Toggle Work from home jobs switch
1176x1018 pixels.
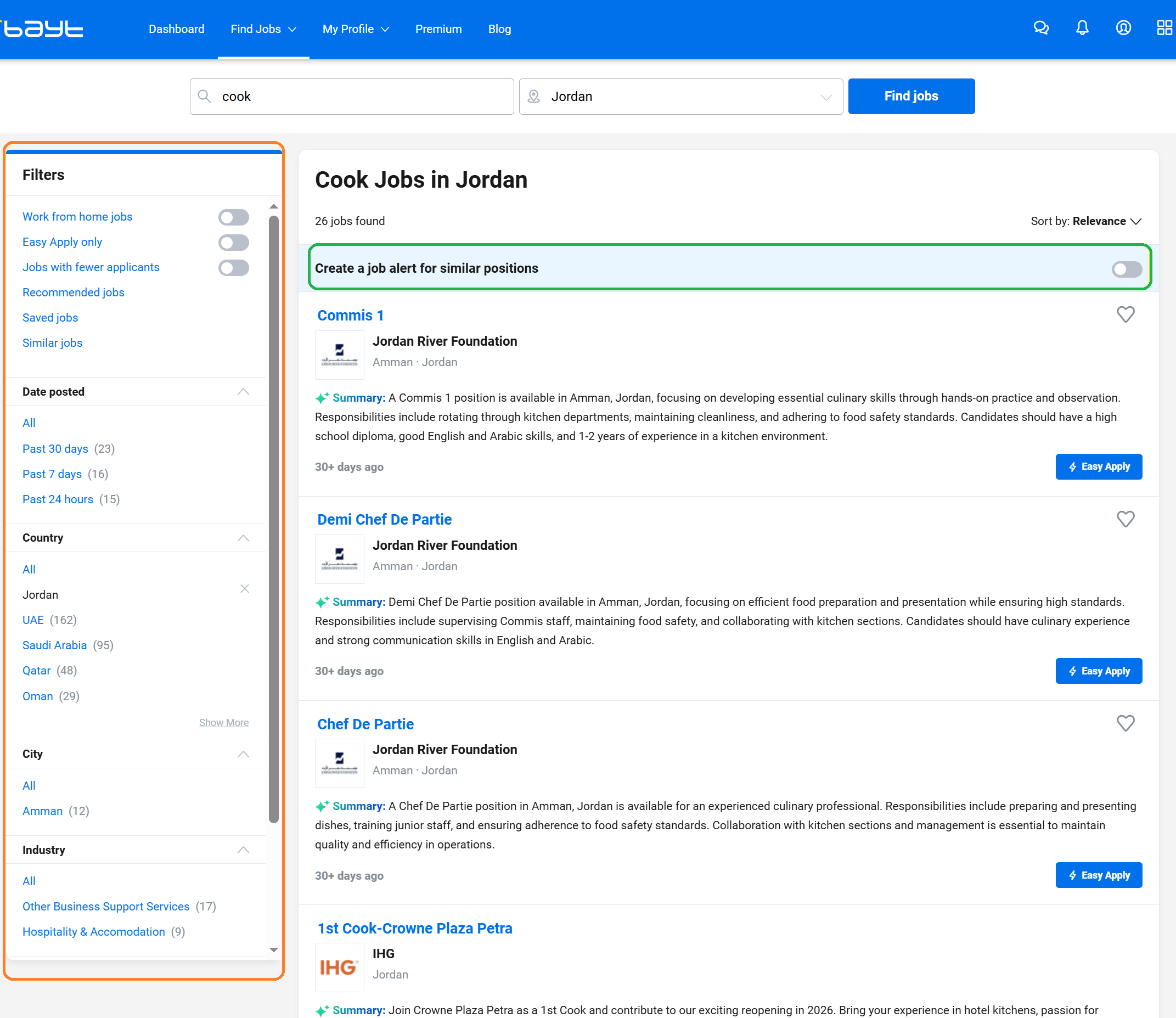[x=233, y=217]
